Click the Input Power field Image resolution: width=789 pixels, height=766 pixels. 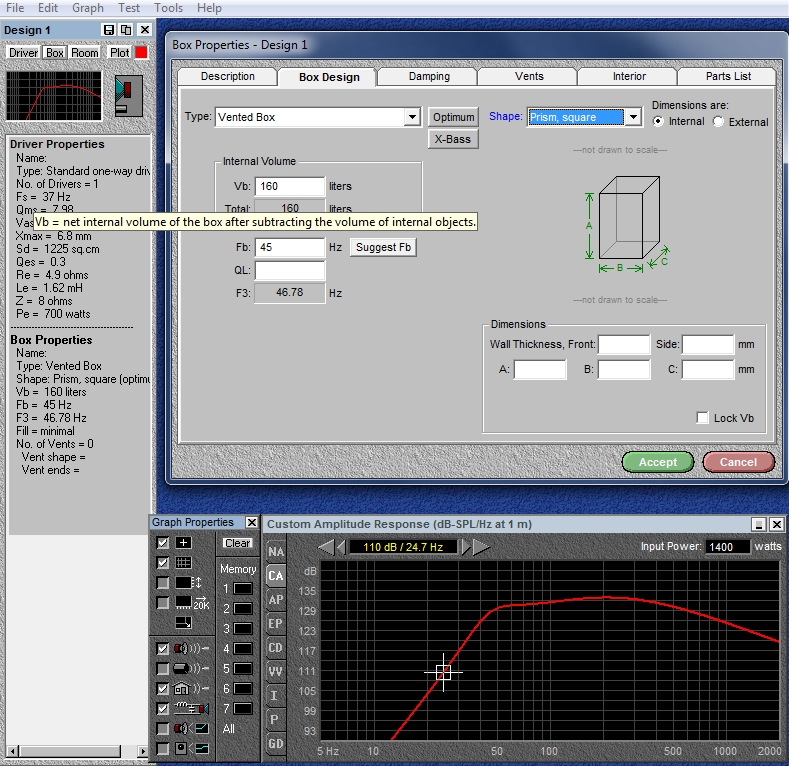pos(728,547)
